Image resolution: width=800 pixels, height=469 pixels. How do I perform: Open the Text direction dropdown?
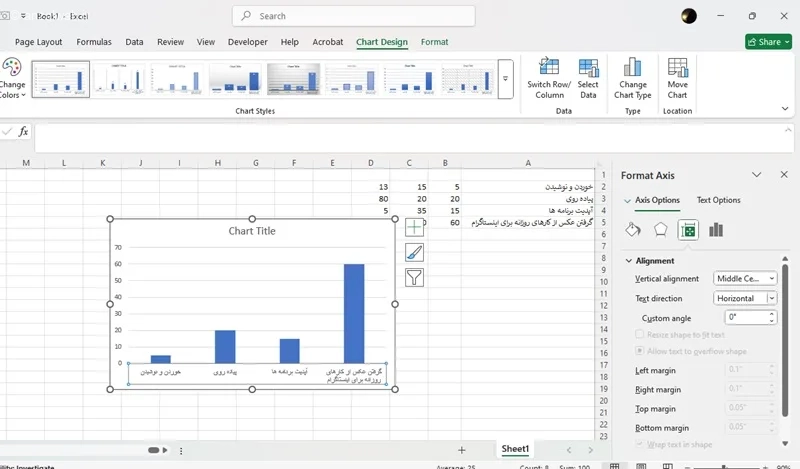(x=745, y=298)
